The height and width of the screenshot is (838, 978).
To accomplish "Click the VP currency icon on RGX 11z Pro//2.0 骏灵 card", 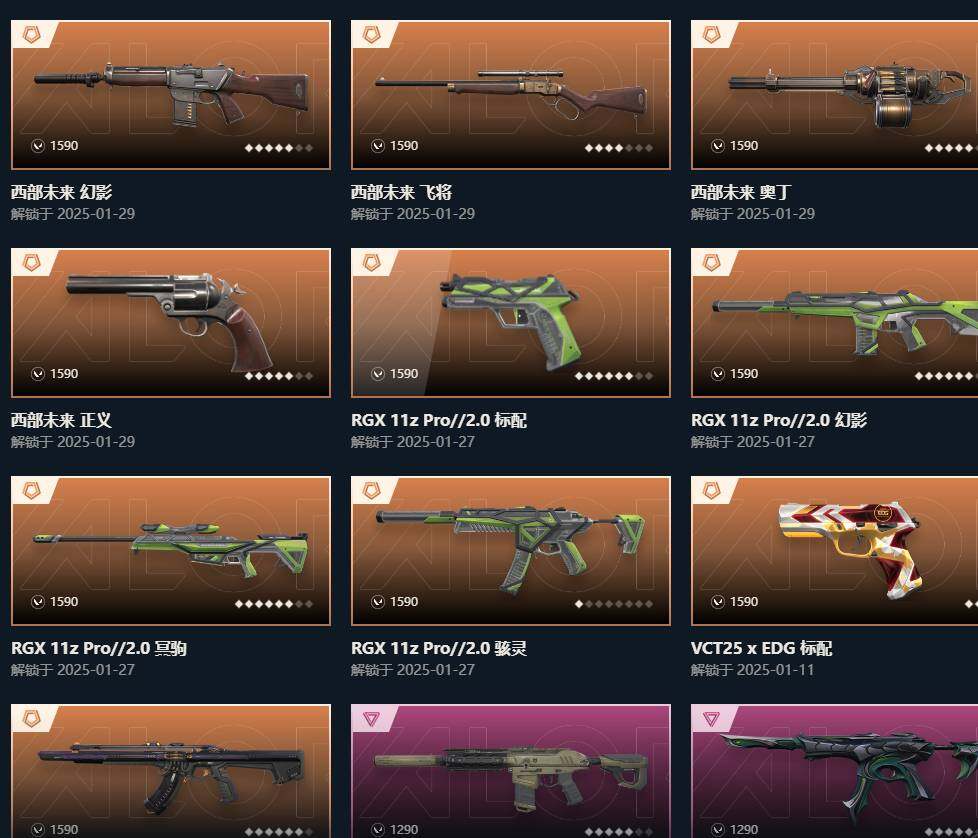I will point(378,602).
